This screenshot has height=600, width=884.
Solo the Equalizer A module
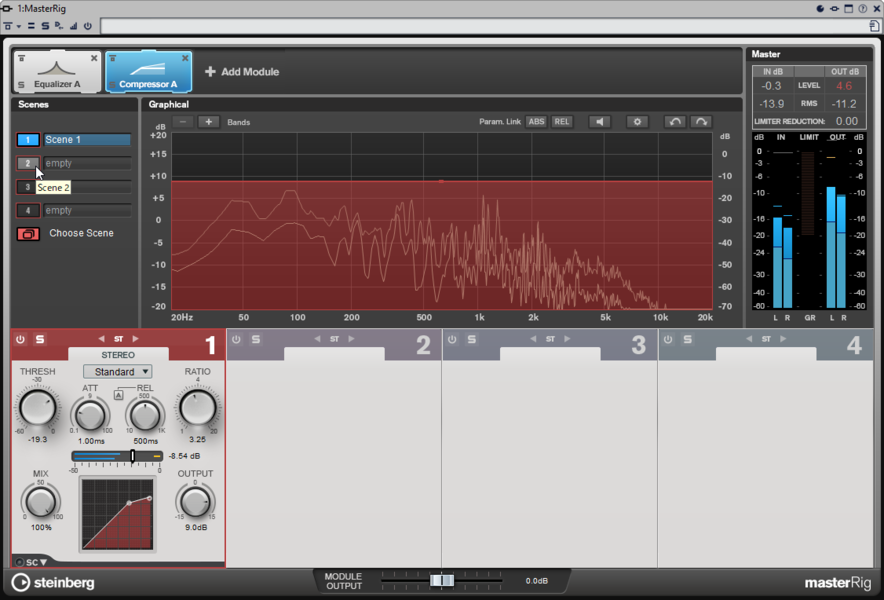point(21,85)
